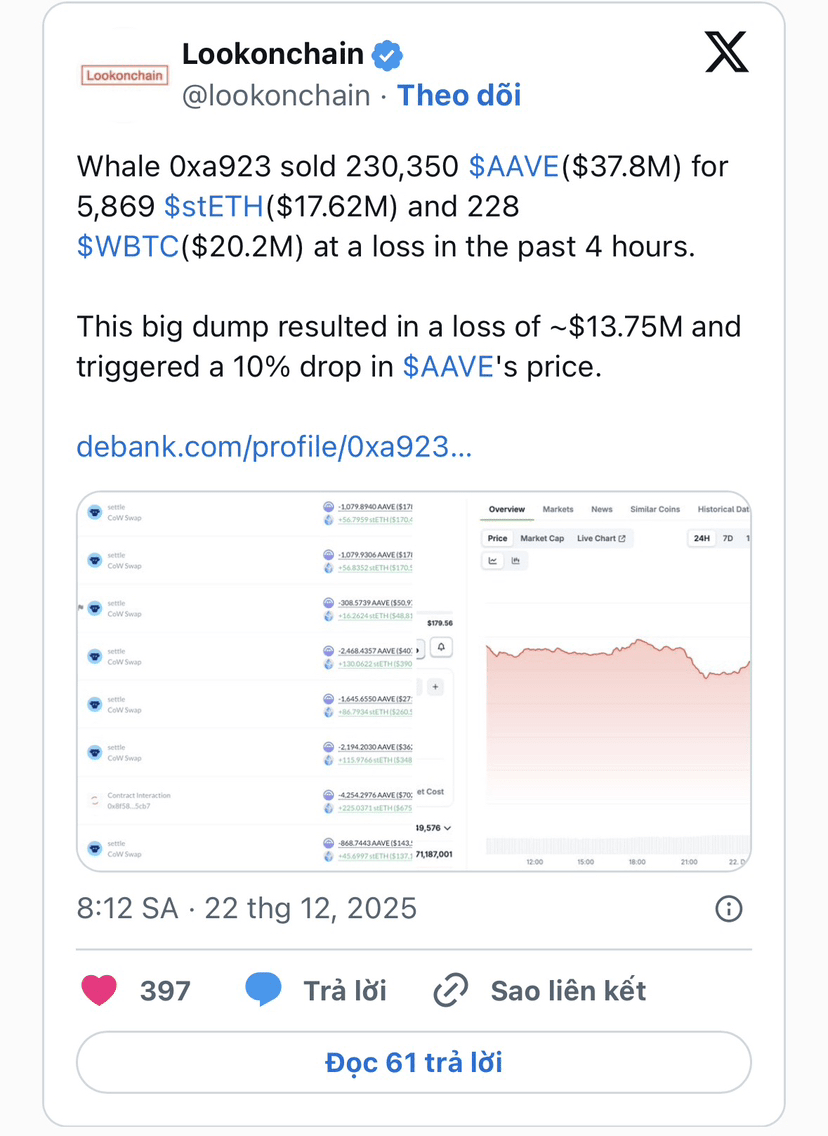This screenshot has width=828, height=1136.
Task: Click the X logo icon
Action: point(726,51)
